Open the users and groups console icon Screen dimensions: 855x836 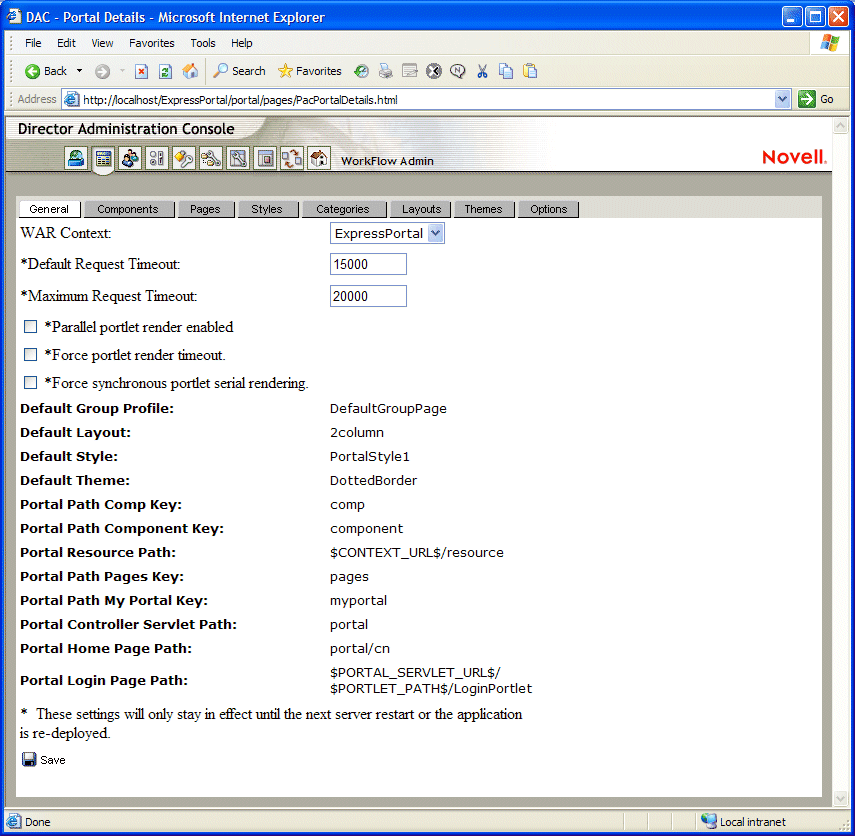point(130,158)
